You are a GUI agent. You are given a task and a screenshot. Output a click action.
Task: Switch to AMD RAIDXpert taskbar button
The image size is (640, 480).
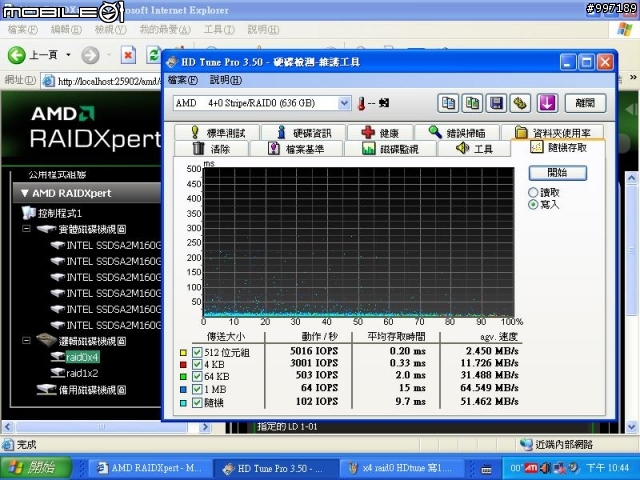click(150, 468)
